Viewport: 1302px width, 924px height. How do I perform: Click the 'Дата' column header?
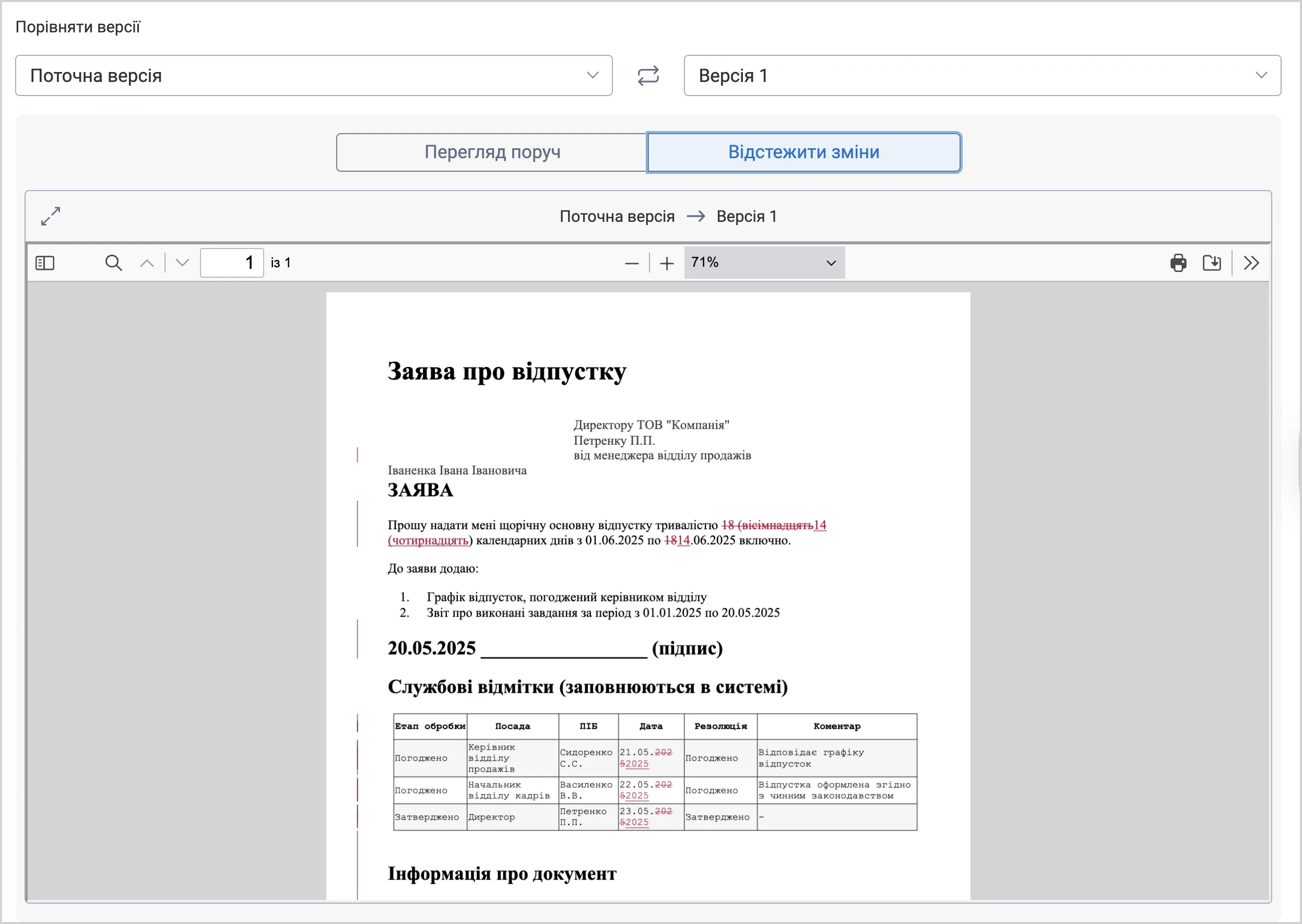click(x=651, y=727)
